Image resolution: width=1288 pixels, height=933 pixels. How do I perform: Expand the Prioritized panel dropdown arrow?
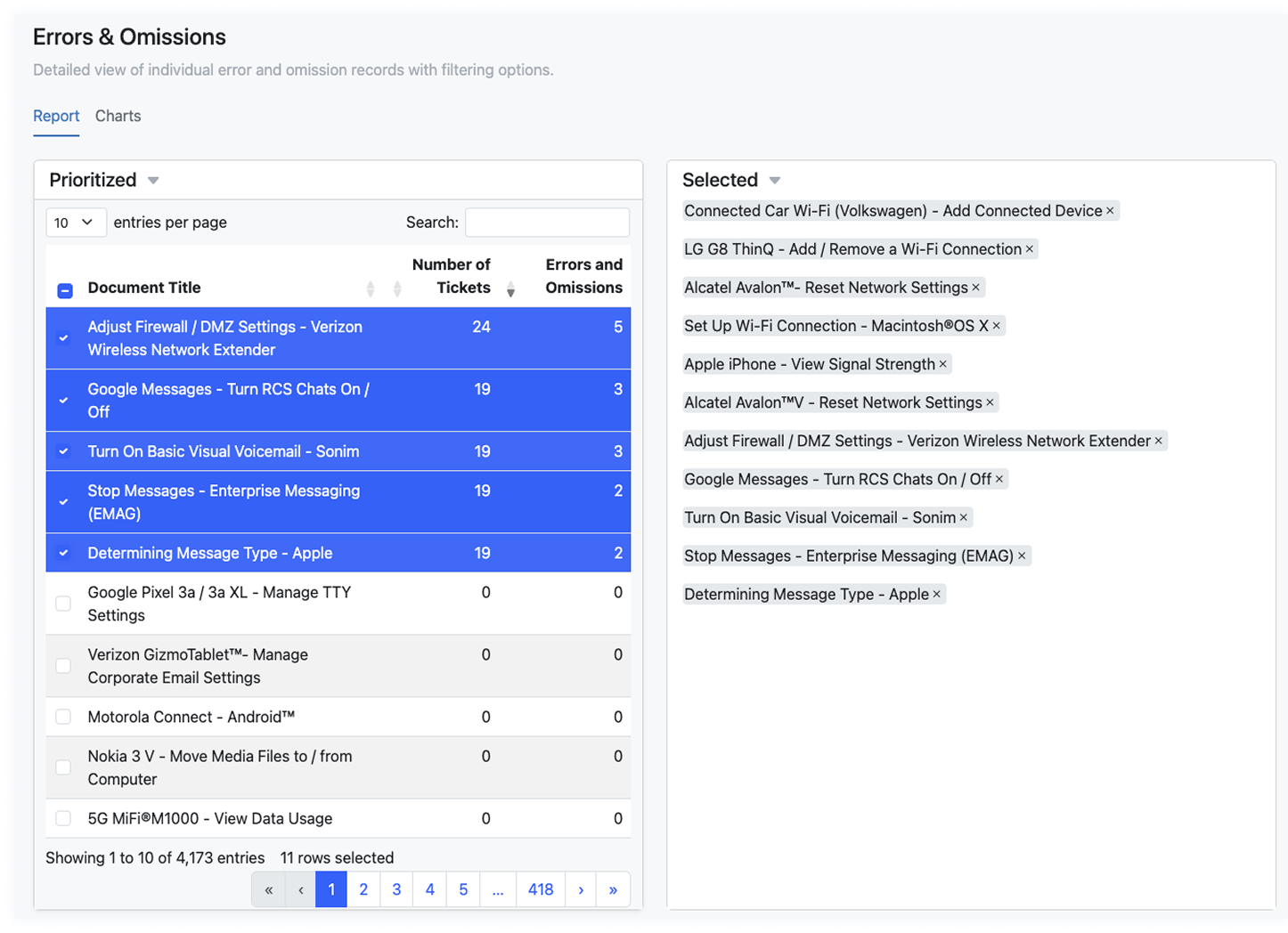click(x=153, y=181)
